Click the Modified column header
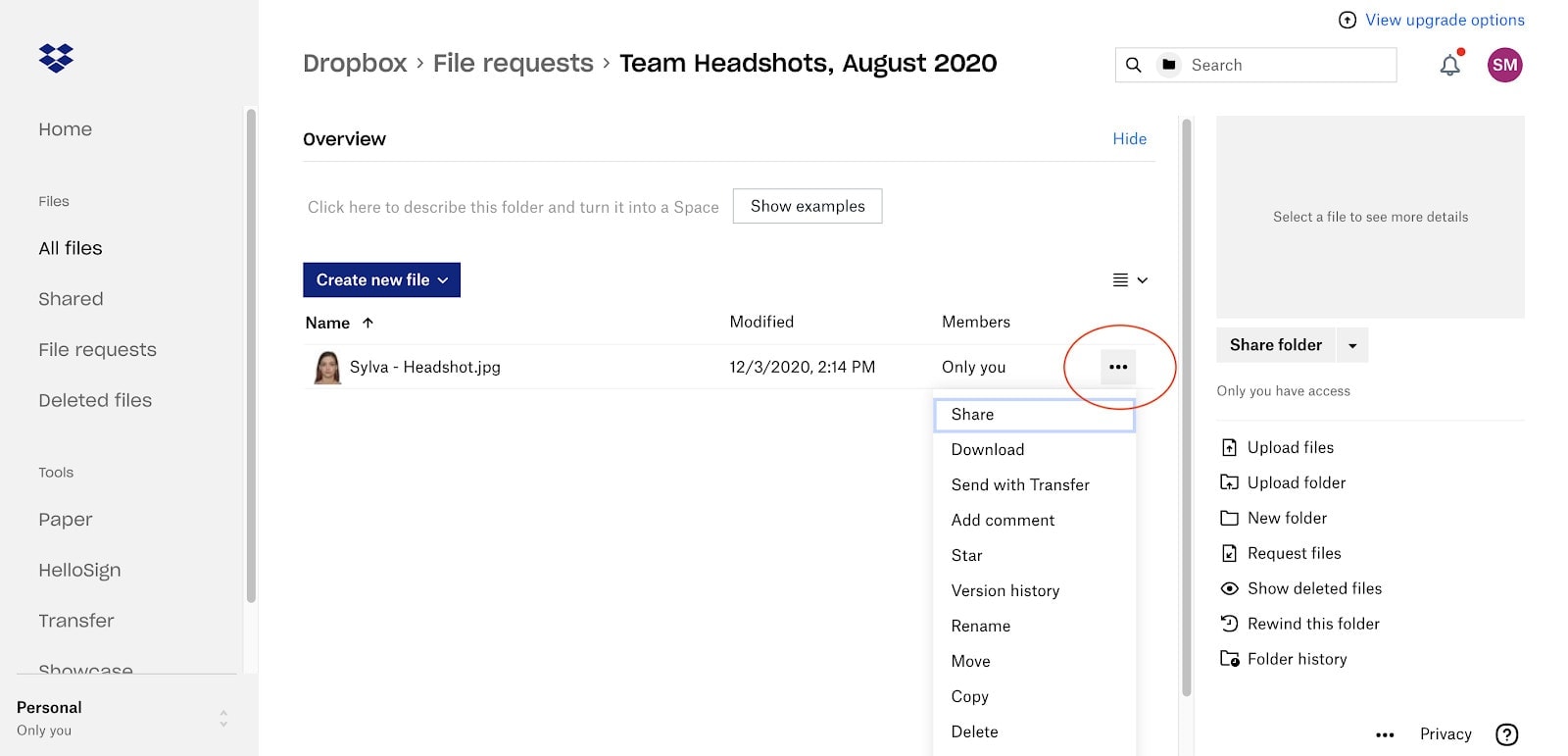This screenshot has width=1568, height=756. tap(761, 322)
